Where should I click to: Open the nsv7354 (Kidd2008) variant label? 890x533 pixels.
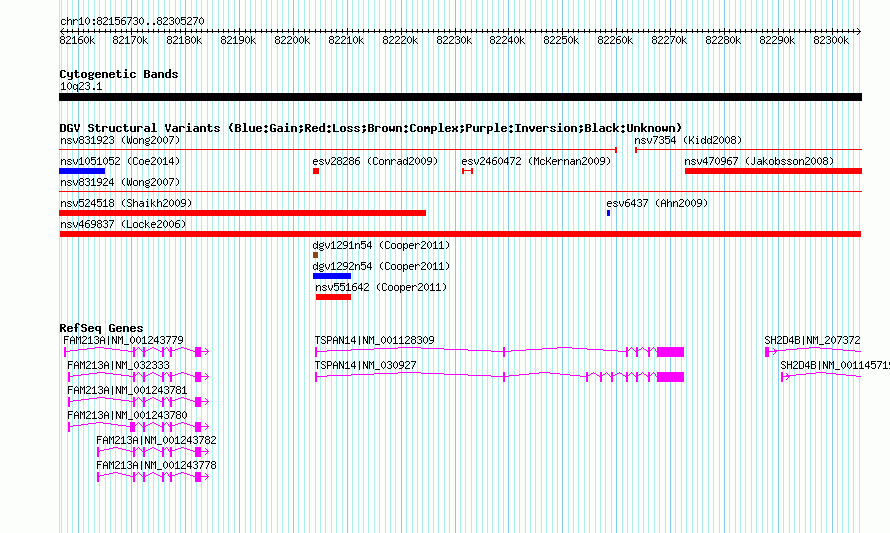[x=688, y=140]
